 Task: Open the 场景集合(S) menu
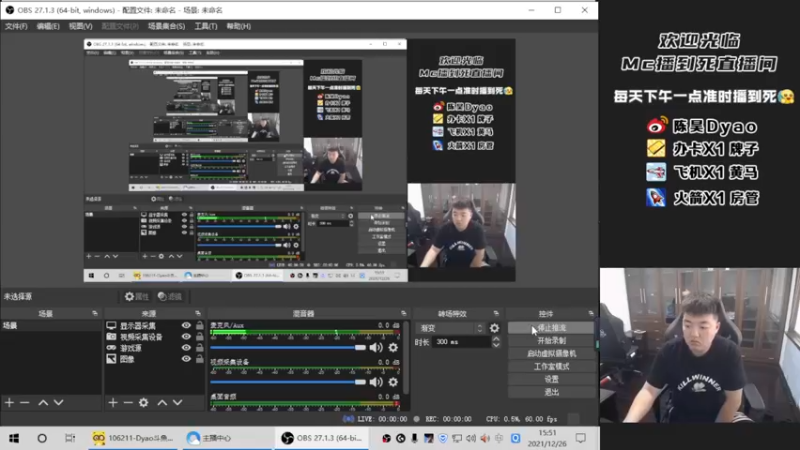click(x=166, y=26)
